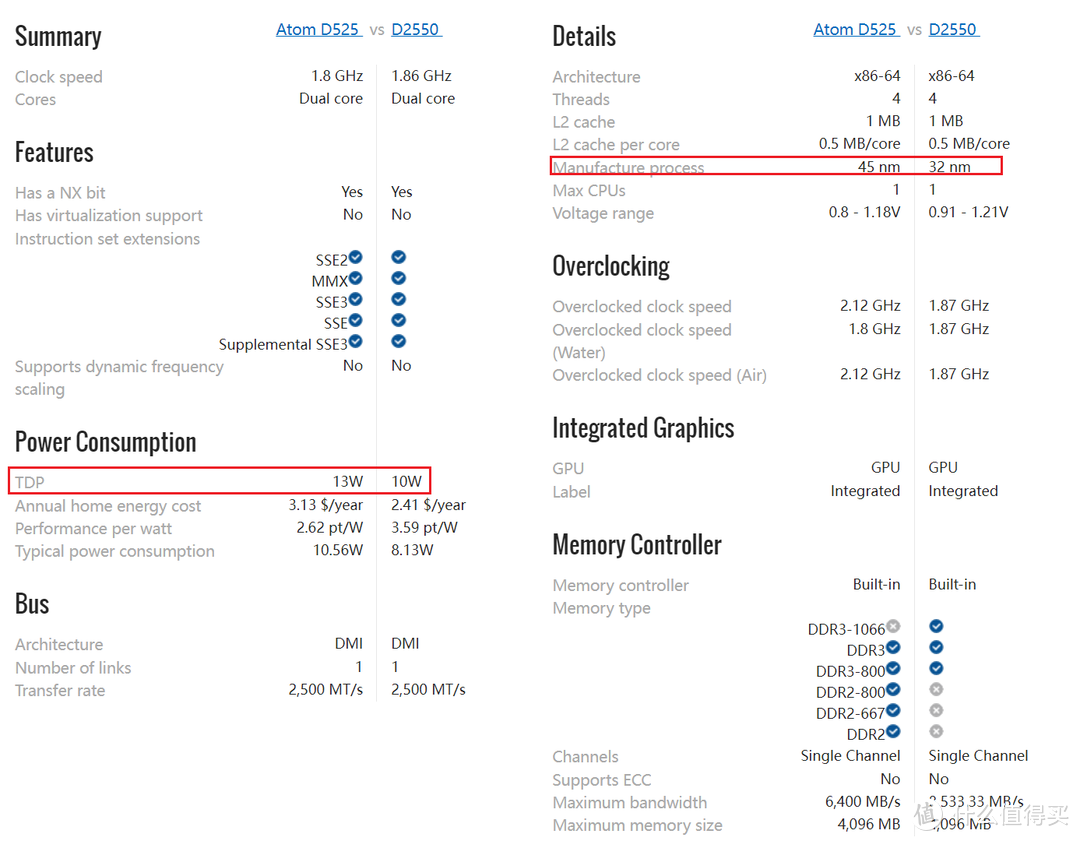Click the Overclocked clock speed (Air) label
The height and width of the screenshot is (841, 1080).
660,375
